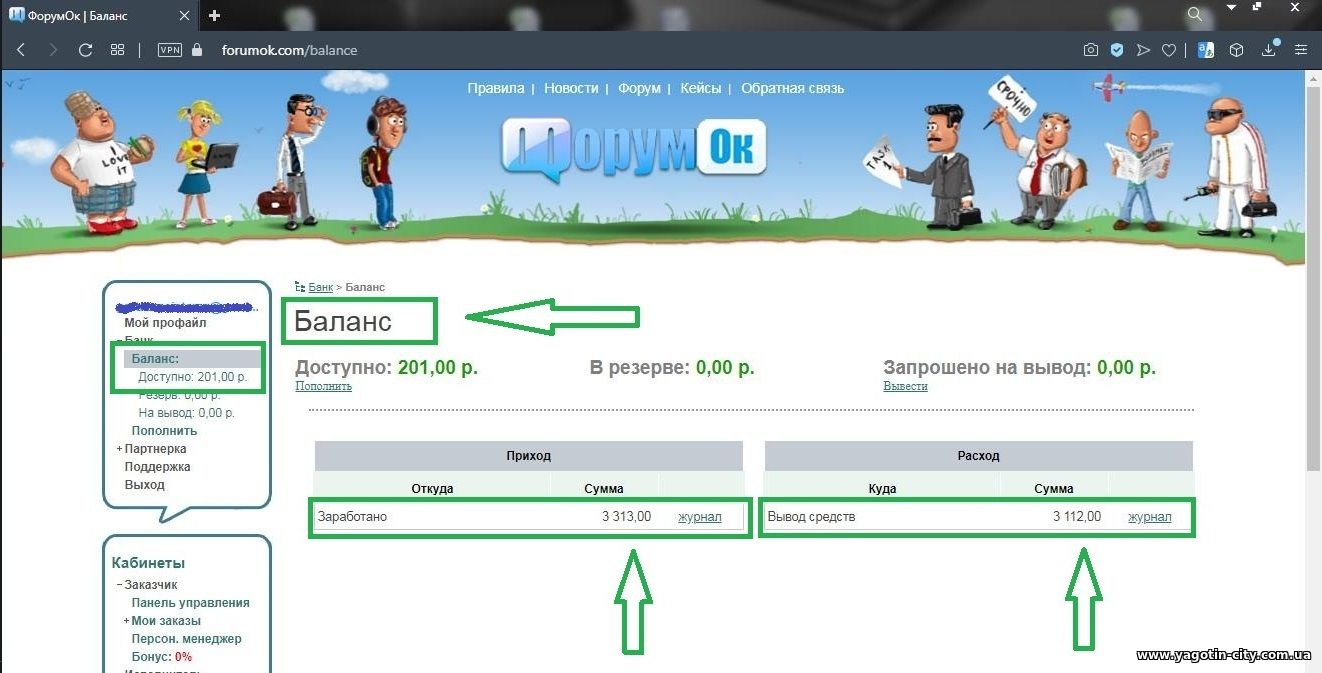Screen dimensions: 1322x673
Task: Click the tab search magnifier icon
Action: tap(1195, 15)
